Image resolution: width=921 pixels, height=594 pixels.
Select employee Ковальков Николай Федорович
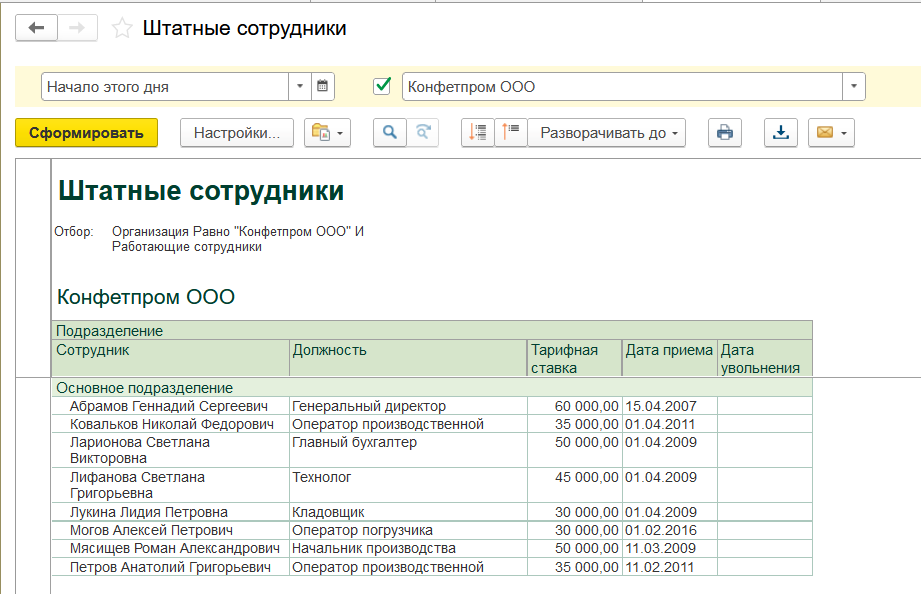pos(171,424)
